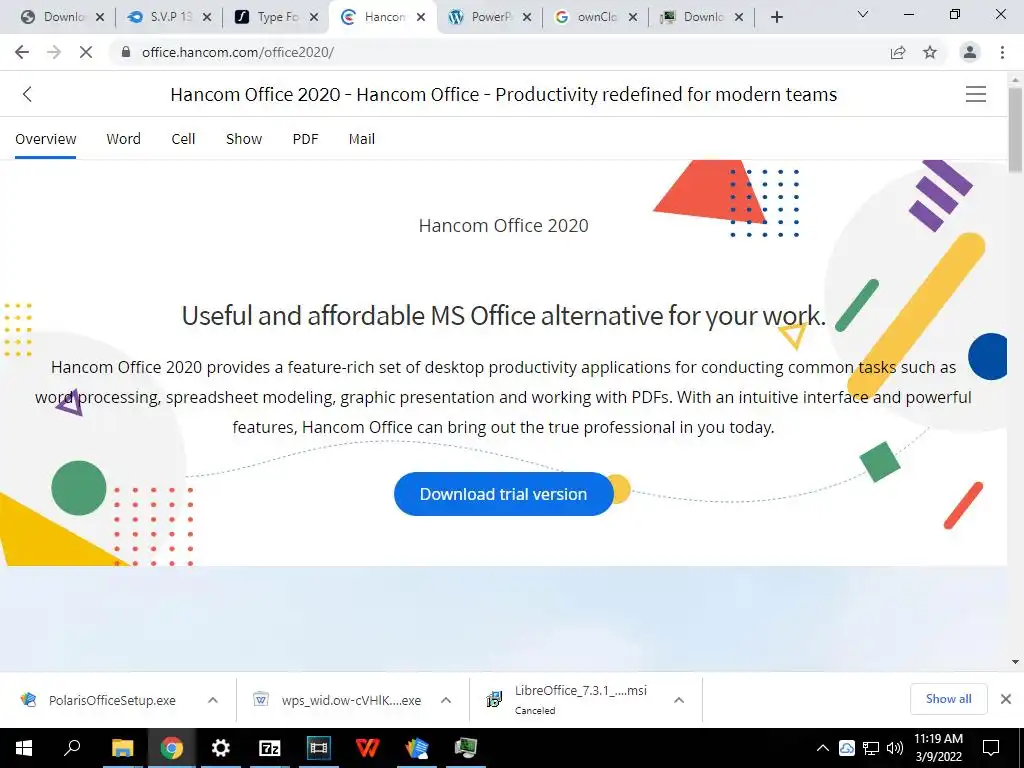Close the PowerP browser tab
Viewport: 1024px width, 768px height.
(527, 17)
